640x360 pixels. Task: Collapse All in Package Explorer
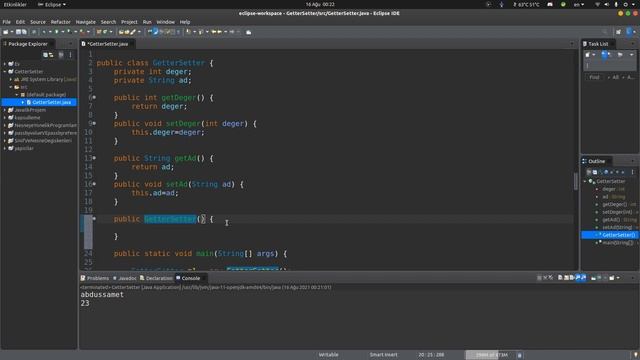(x=45, y=55)
